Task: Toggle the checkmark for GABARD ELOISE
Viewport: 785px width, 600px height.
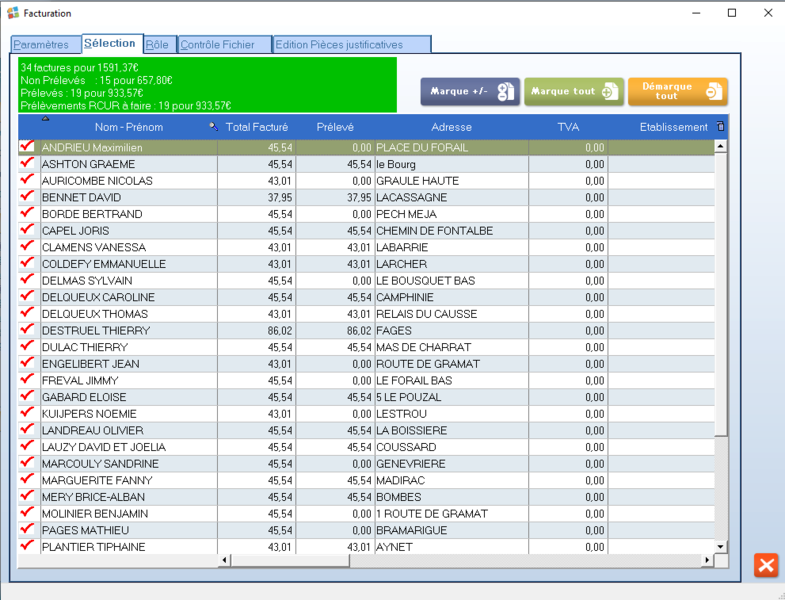Action: point(27,397)
